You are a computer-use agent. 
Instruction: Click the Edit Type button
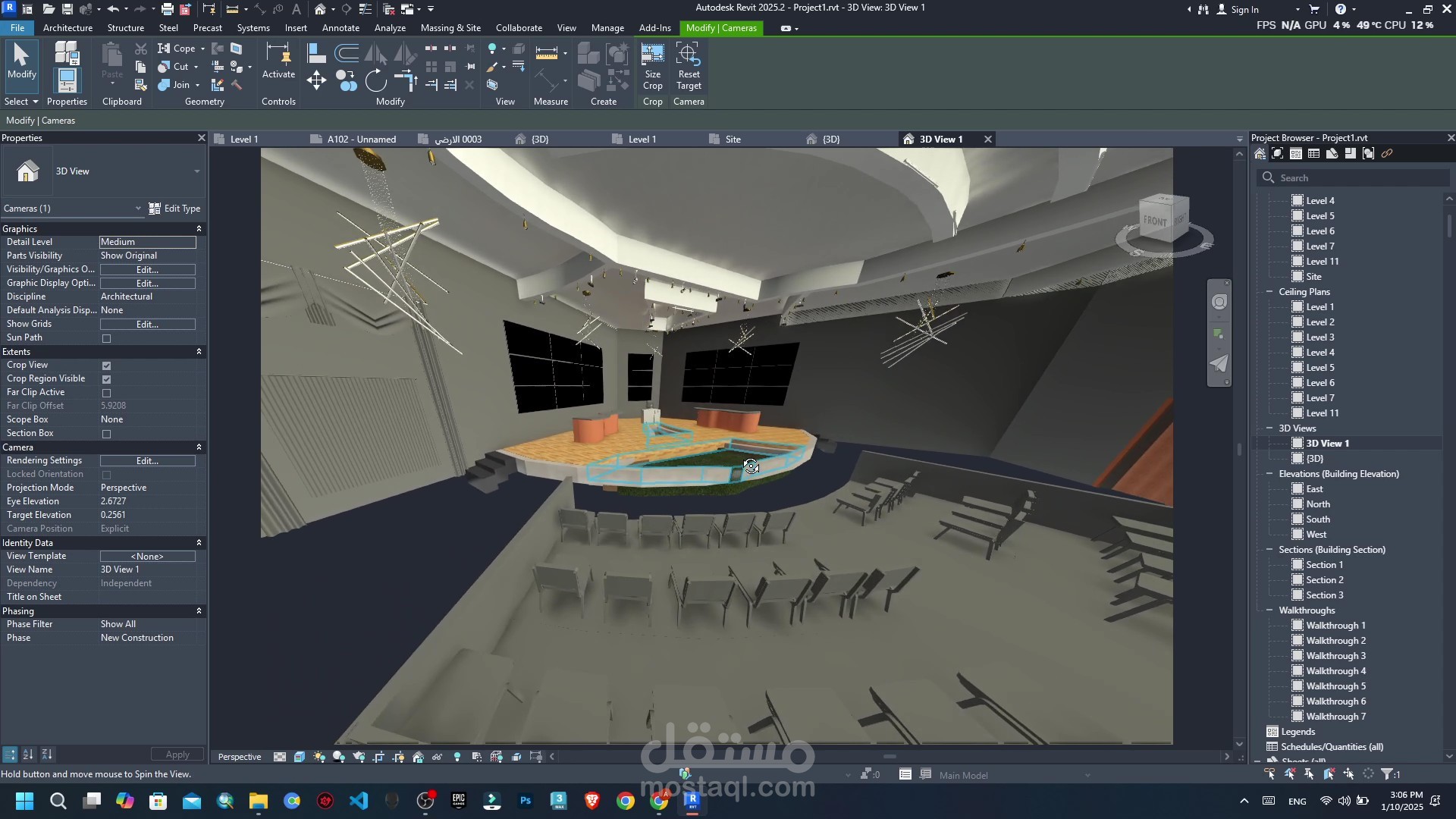click(x=174, y=209)
